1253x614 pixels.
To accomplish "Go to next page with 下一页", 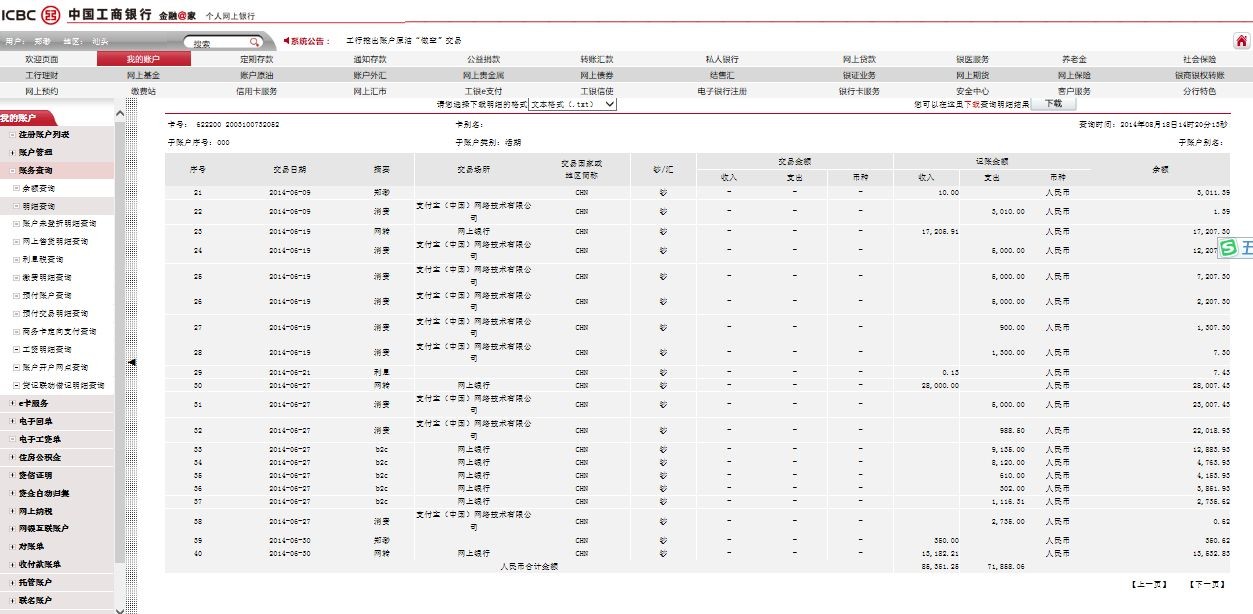I will pyautogui.click(x=1207, y=583).
